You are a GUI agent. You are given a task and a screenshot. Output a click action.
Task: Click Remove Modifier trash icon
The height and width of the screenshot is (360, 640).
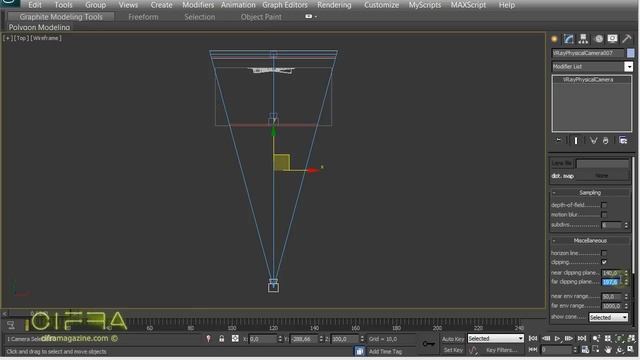pos(606,140)
